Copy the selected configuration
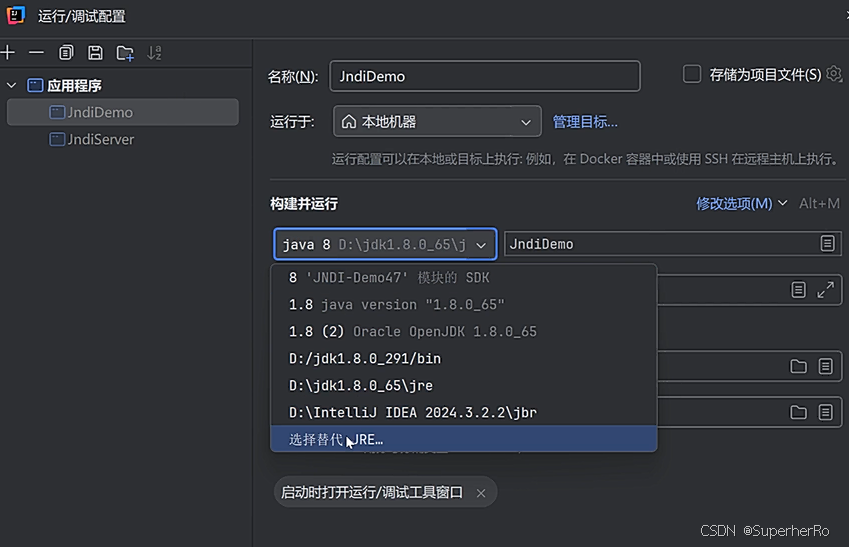 (66, 53)
